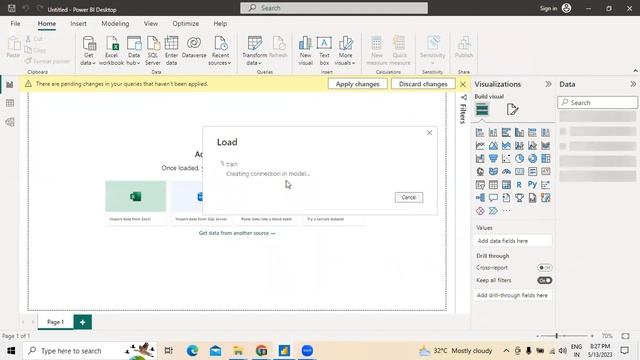640x360 pixels.
Task: Switch to the Optimize tab
Action: click(x=186, y=24)
